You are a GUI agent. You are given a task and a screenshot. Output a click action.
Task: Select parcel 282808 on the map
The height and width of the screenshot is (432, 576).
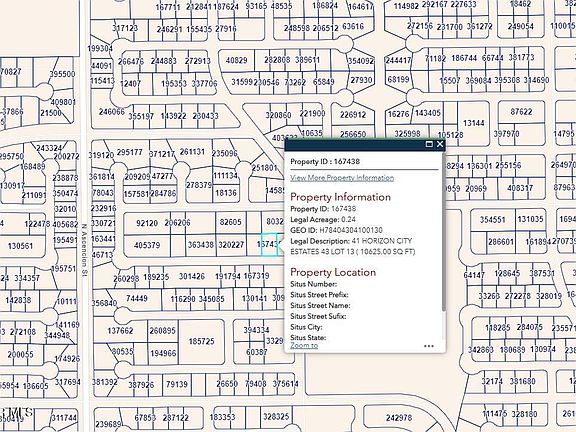click(x=277, y=60)
